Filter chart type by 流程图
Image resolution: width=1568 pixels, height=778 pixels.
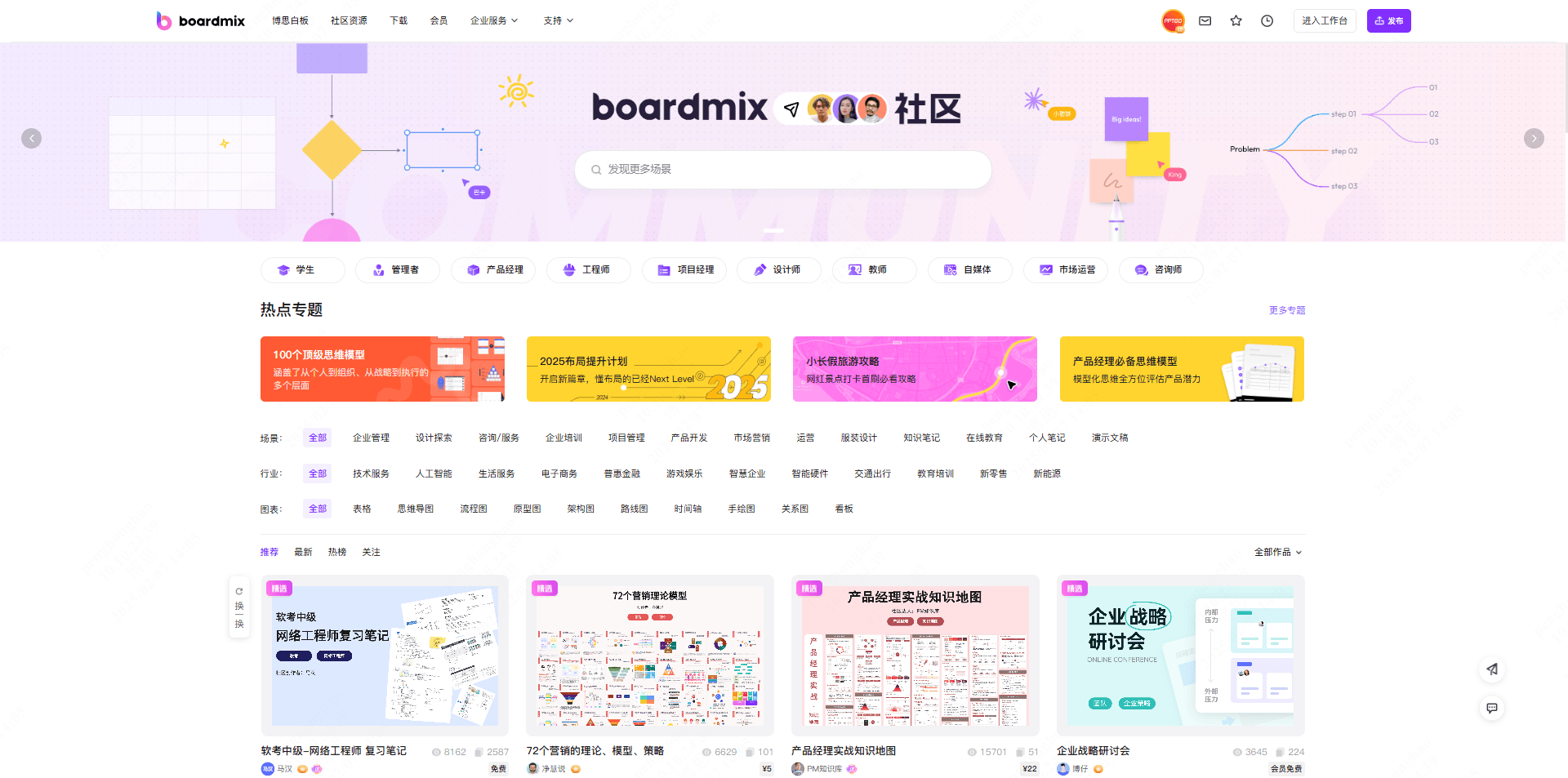coord(474,509)
